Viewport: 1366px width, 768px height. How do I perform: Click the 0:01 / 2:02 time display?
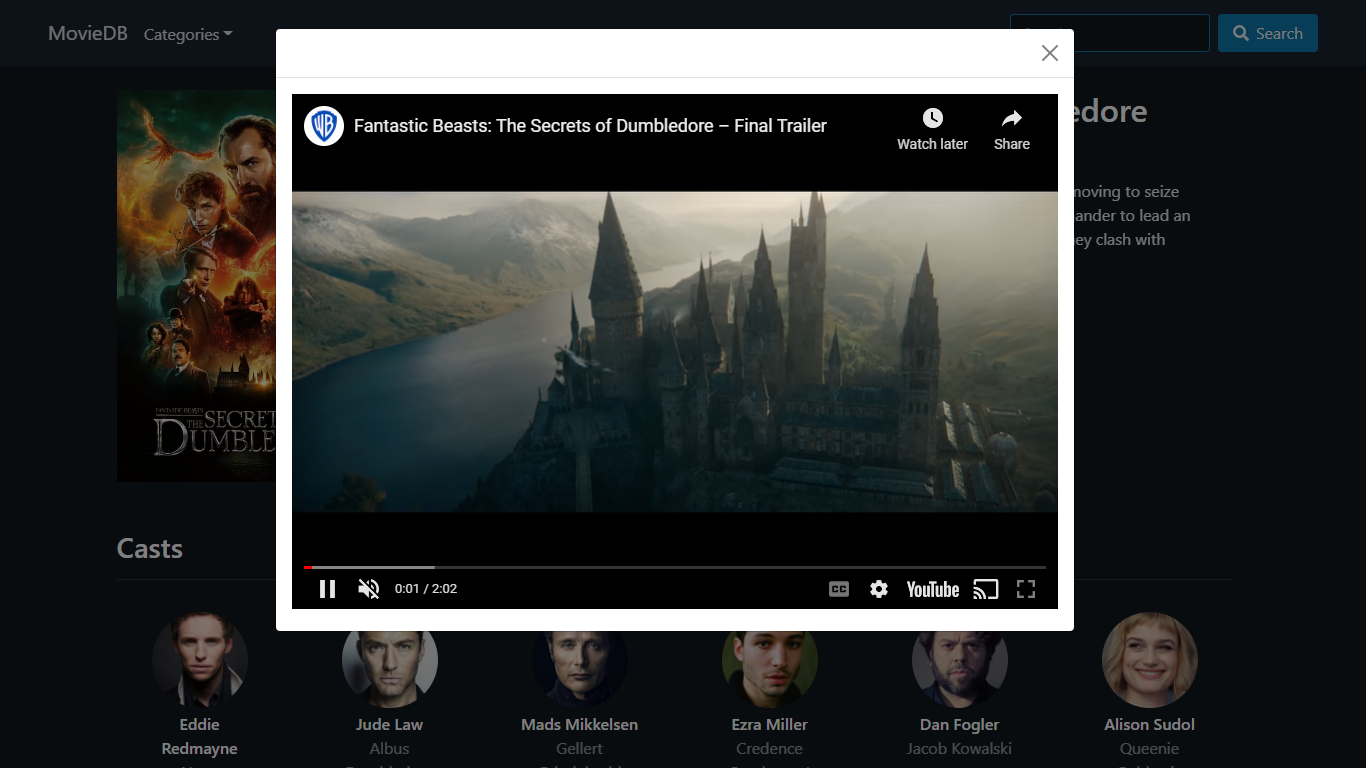click(426, 589)
